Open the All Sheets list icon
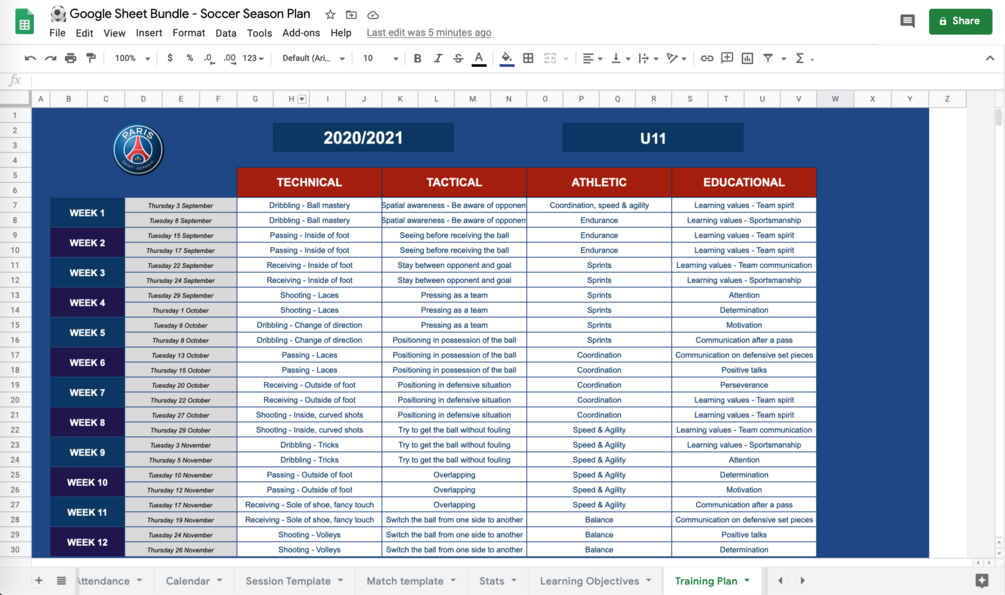 click(x=61, y=580)
